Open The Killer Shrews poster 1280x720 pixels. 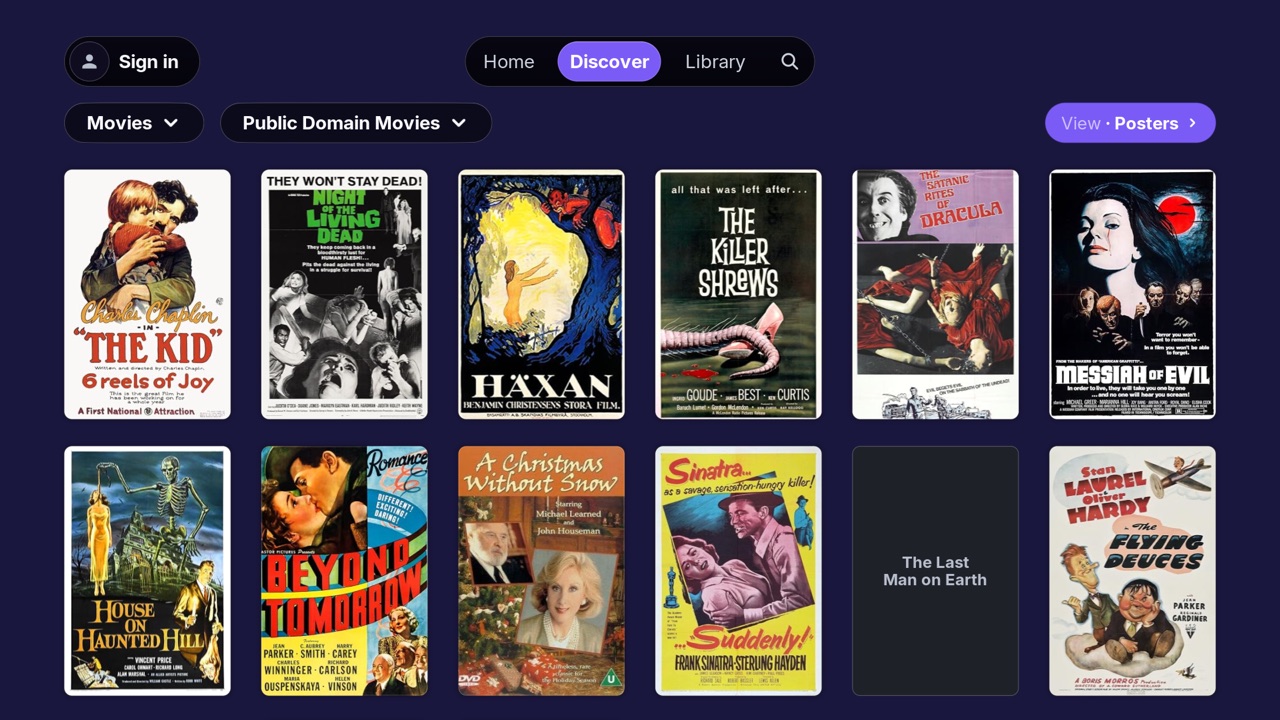pos(738,294)
